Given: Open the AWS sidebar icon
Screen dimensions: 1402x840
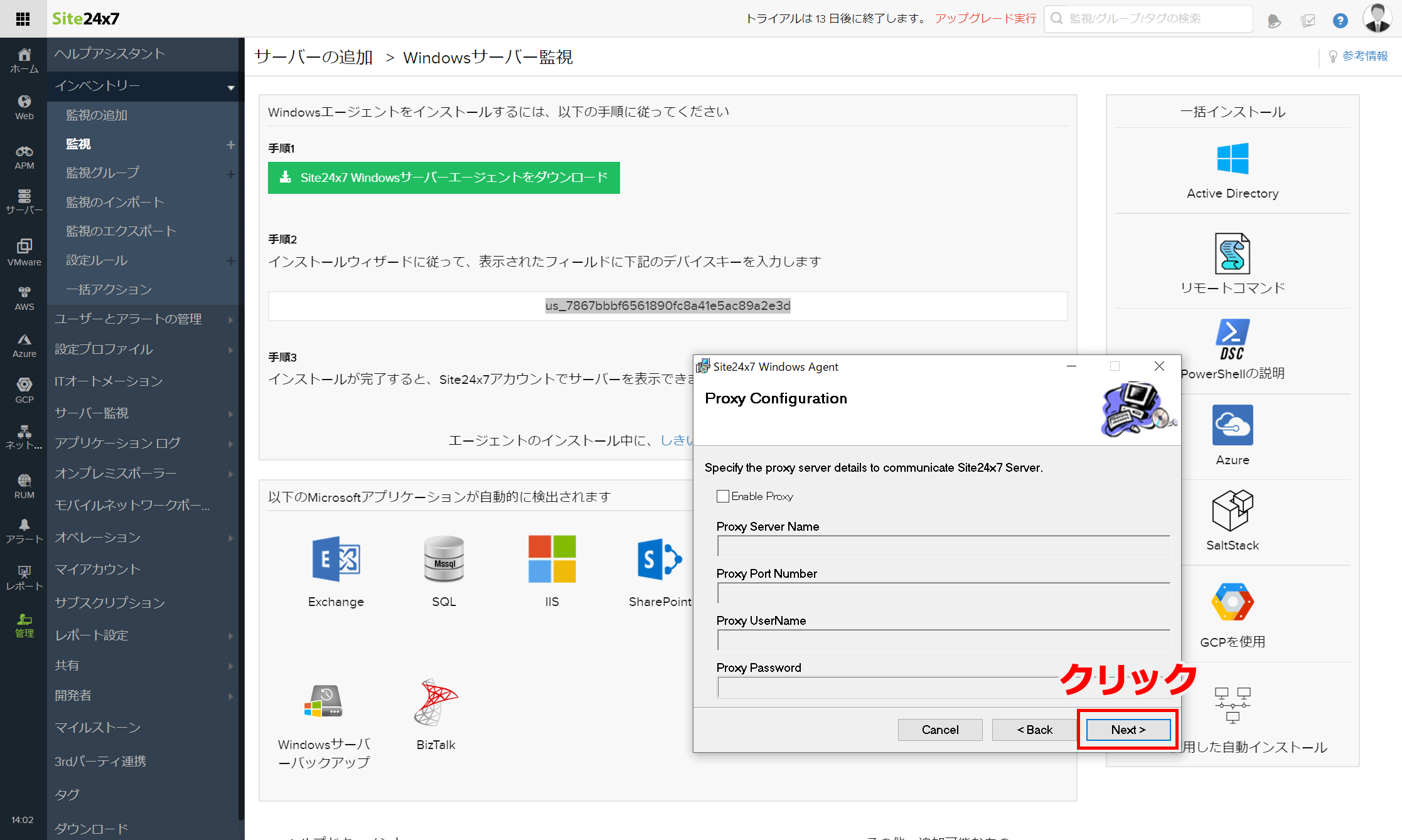Looking at the screenshot, I should coord(24,298).
